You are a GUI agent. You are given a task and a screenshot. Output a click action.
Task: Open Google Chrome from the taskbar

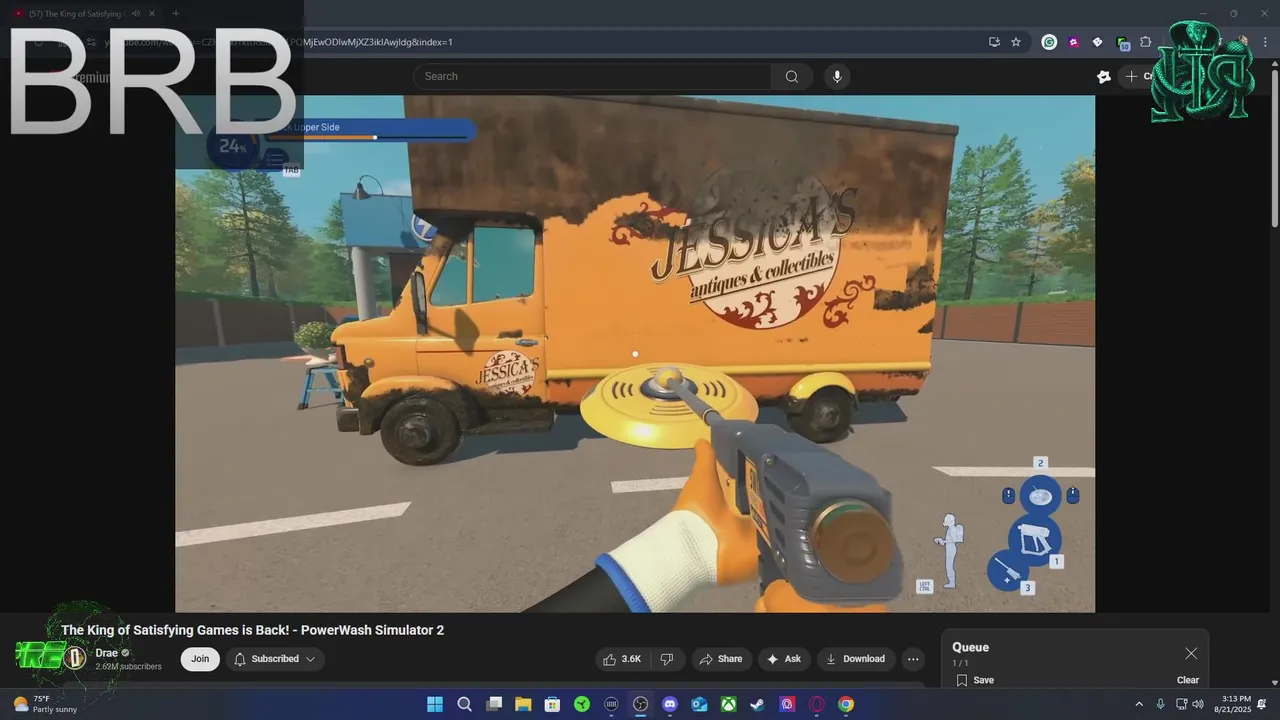846,704
